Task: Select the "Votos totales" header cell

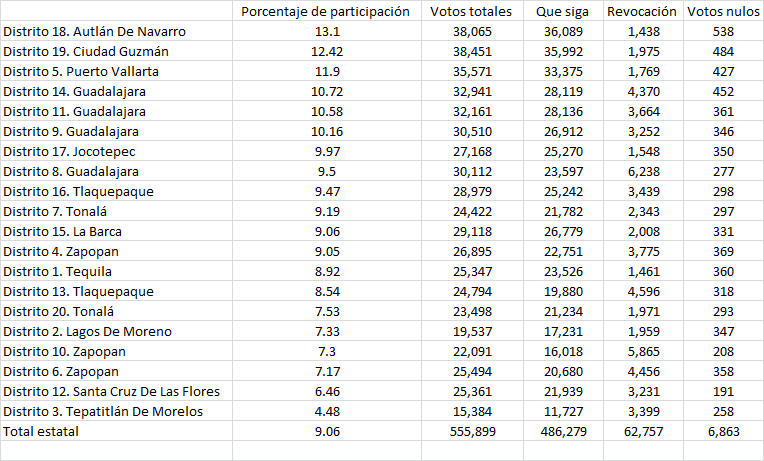Action: click(x=470, y=12)
